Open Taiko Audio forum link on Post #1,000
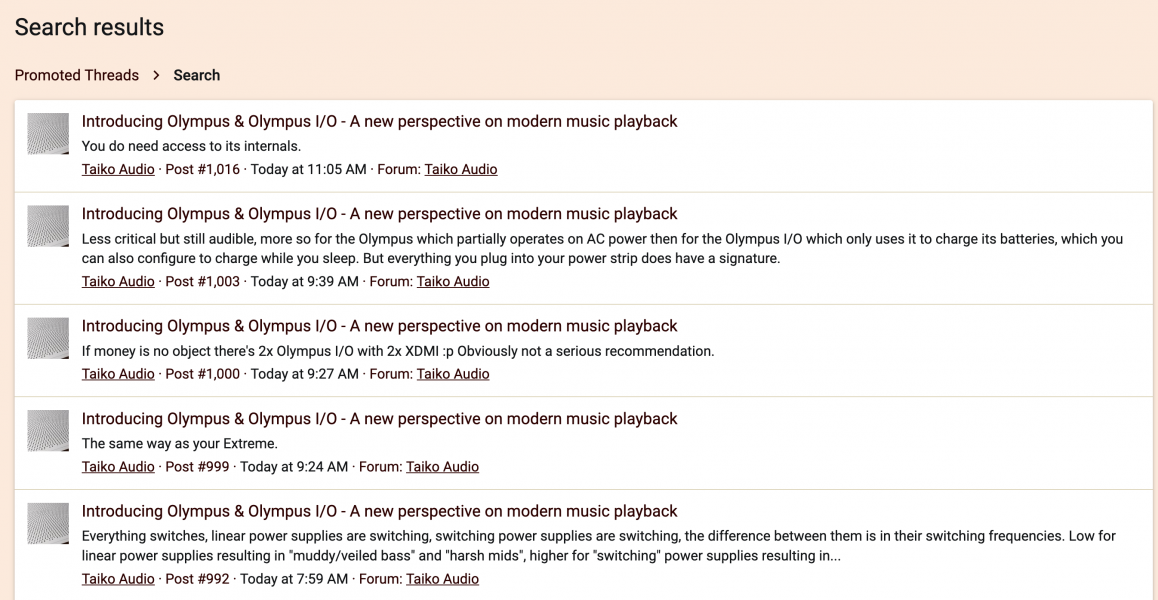Viewport: 1158px width, 600px height. tap(453, 374)
